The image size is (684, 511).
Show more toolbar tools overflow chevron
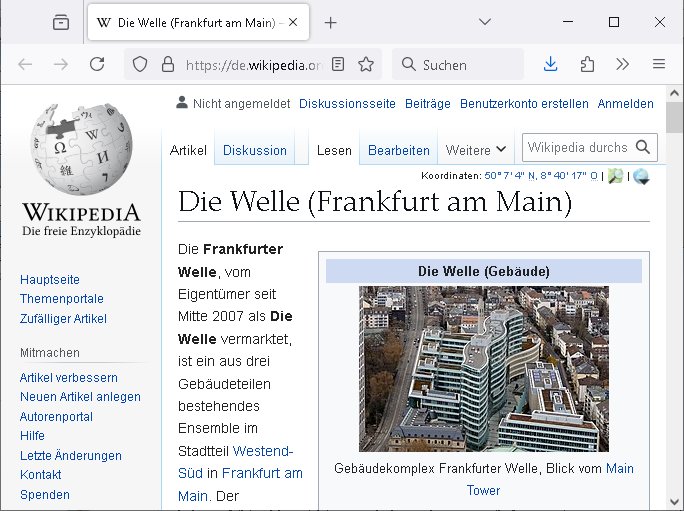622,64
